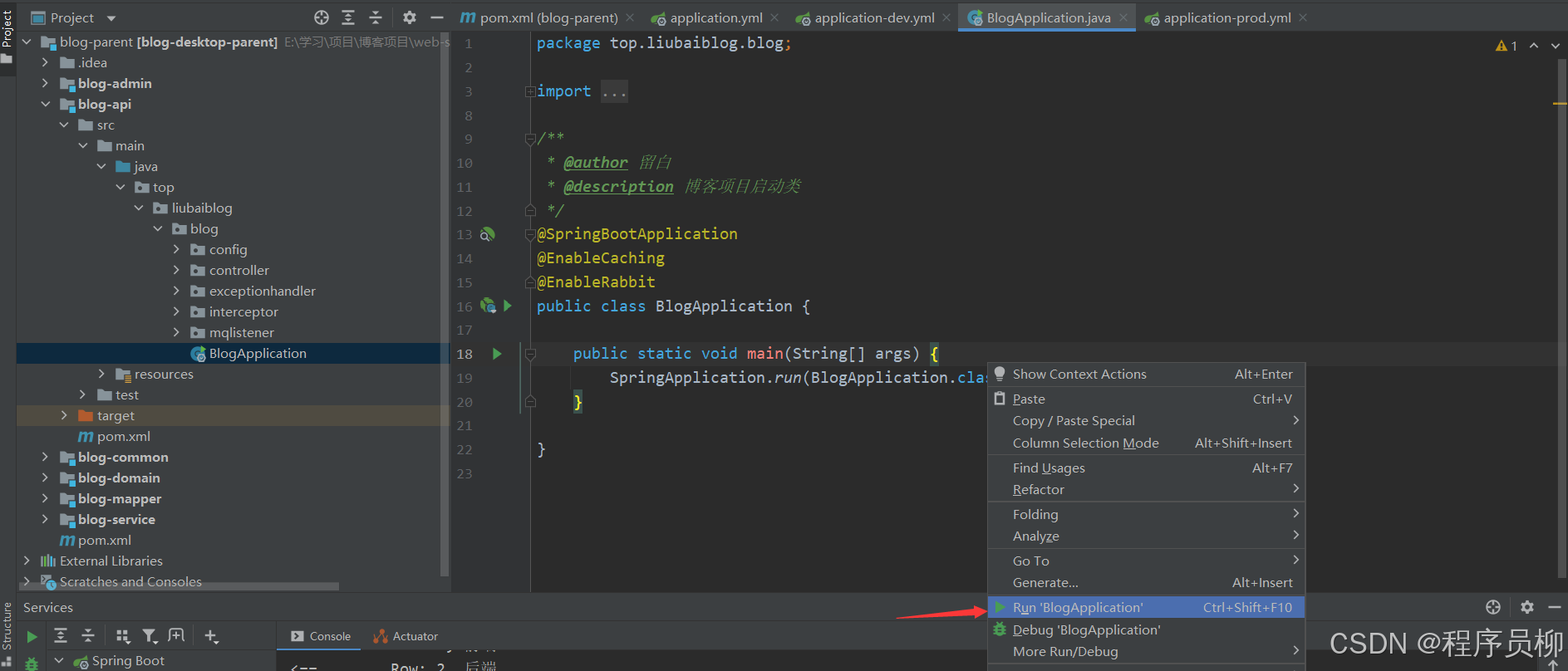Close the application-prod.yml tab
Image resolution: width=1568 pixels, height=671 pixels.
[1303, 17]
